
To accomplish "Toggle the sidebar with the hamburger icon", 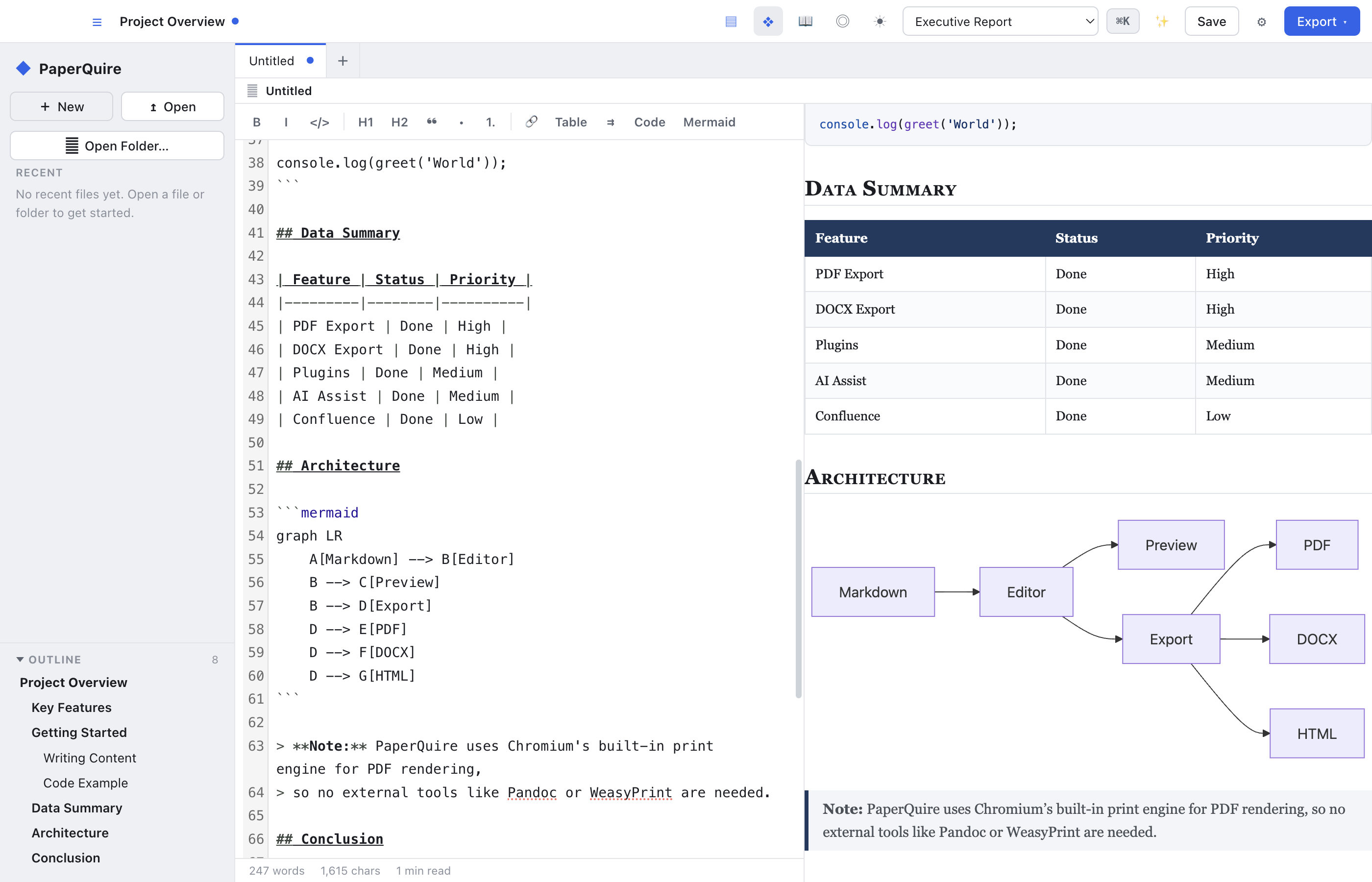I will coord(97,22).
